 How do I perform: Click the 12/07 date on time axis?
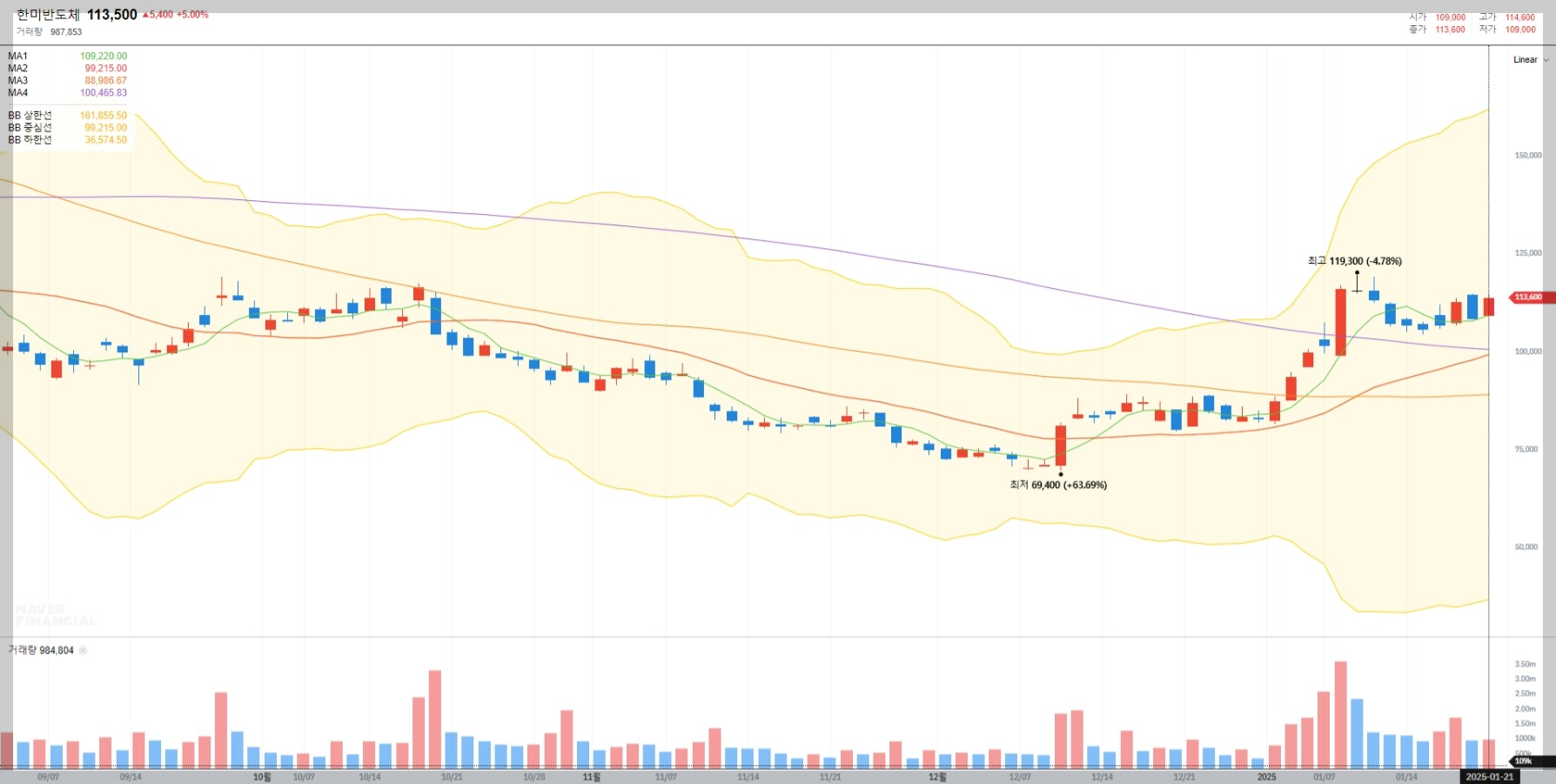pos(1020,777)
